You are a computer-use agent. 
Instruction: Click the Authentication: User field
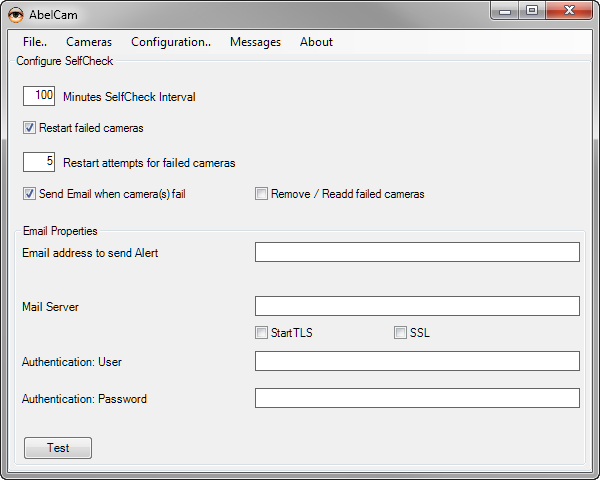[417, 361]
